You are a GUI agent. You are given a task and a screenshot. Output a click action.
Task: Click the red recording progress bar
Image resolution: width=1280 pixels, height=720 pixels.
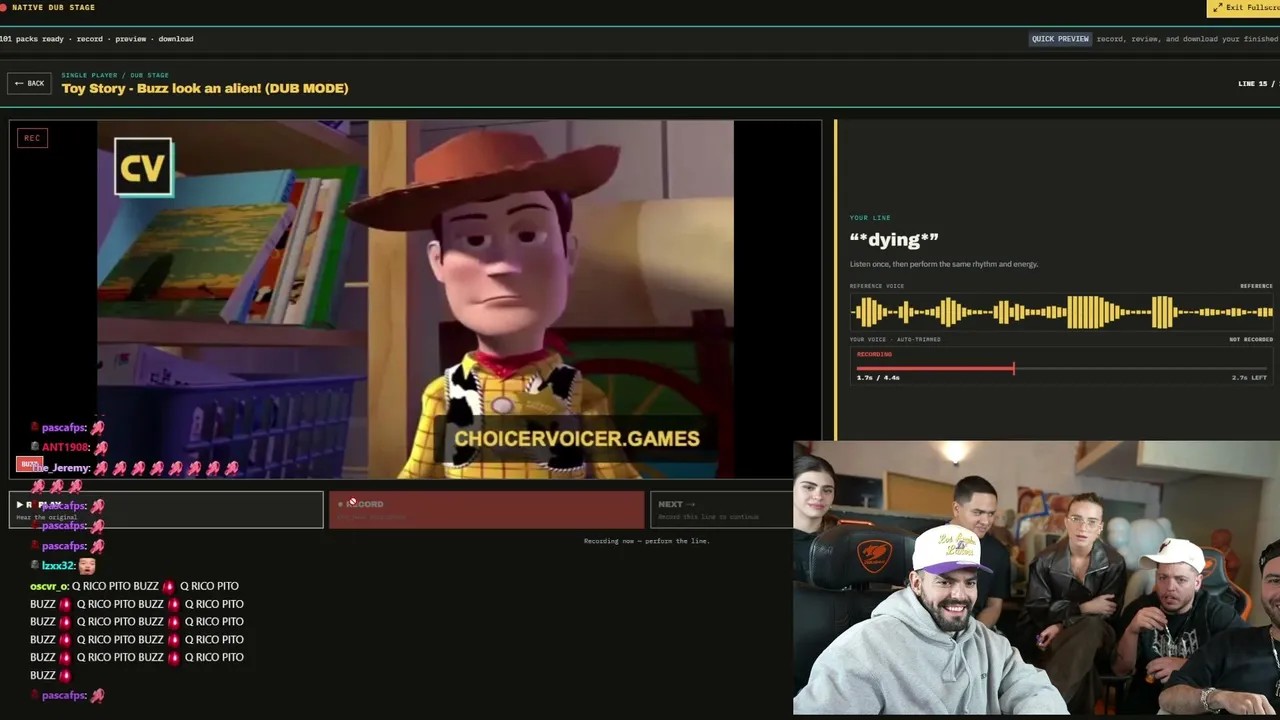pyautogui.click(x=1061, y=369)
